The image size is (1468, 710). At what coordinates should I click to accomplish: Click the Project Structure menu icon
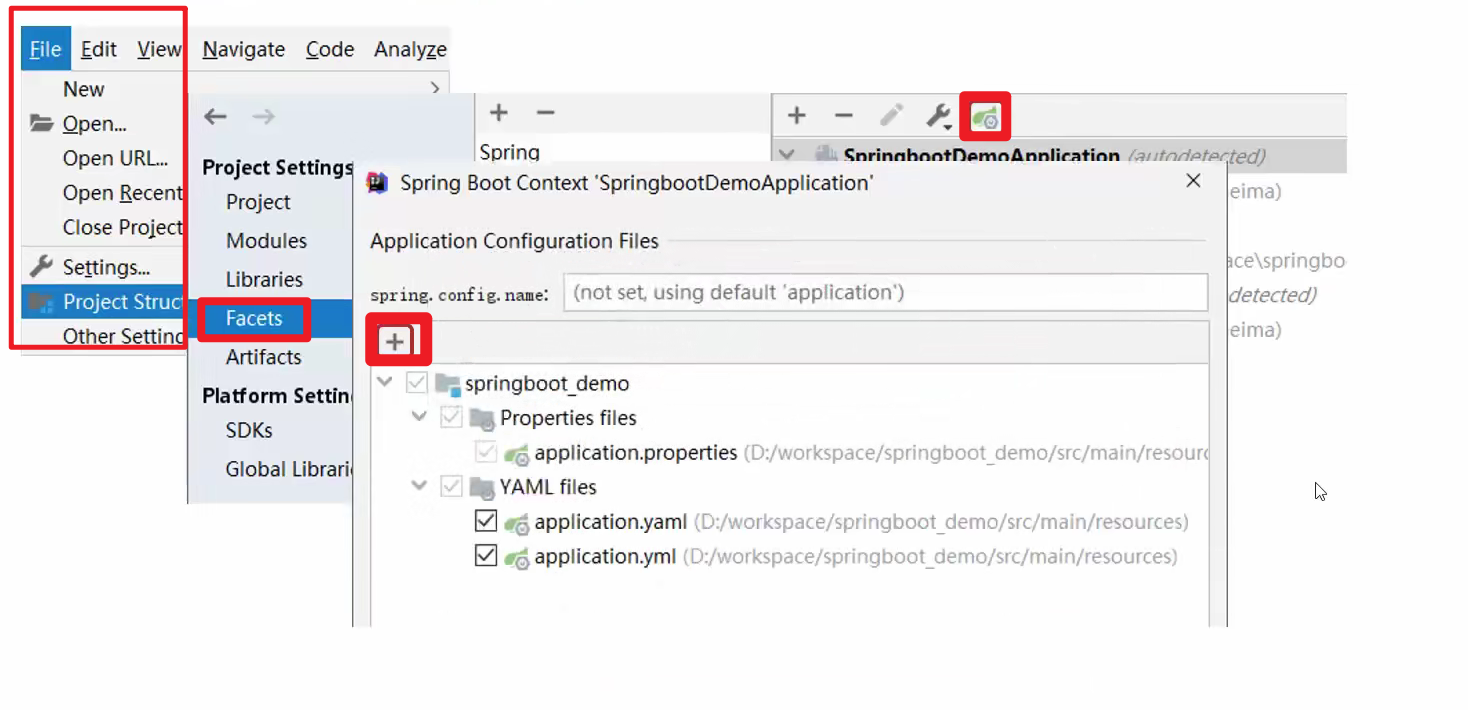pos(41,302)
